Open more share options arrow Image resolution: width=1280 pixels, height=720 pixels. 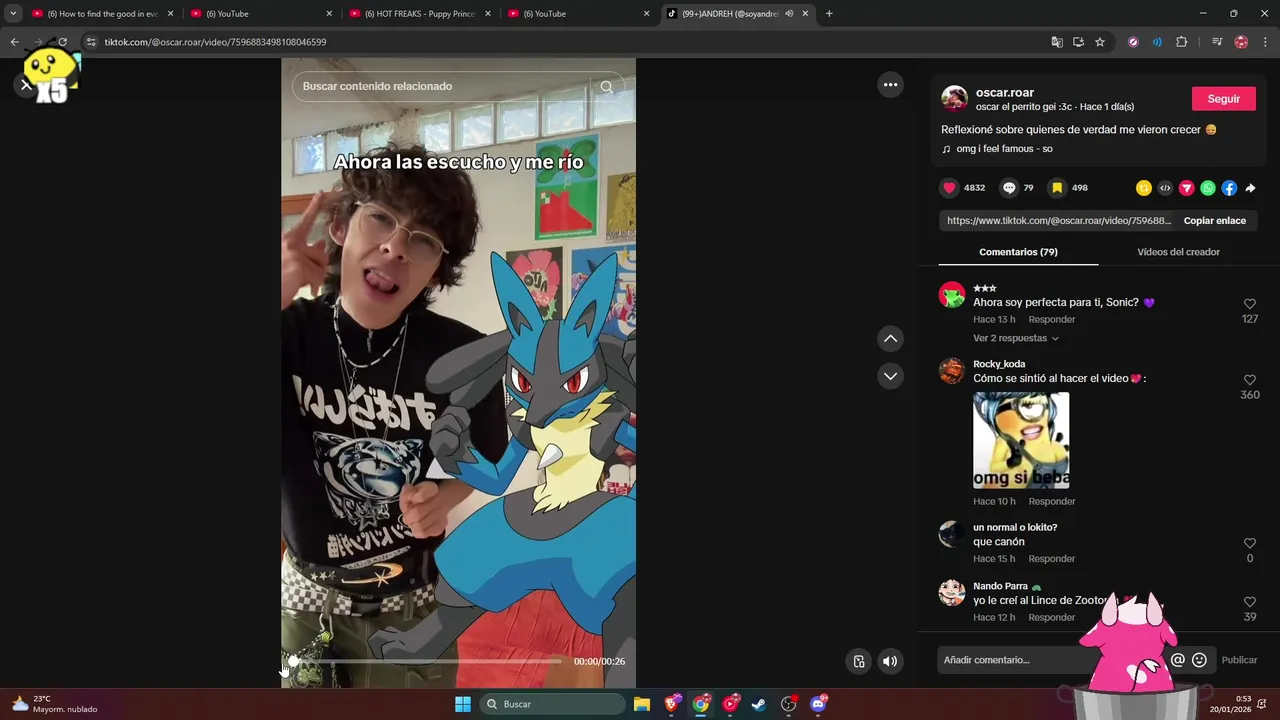coord(1250,188)
